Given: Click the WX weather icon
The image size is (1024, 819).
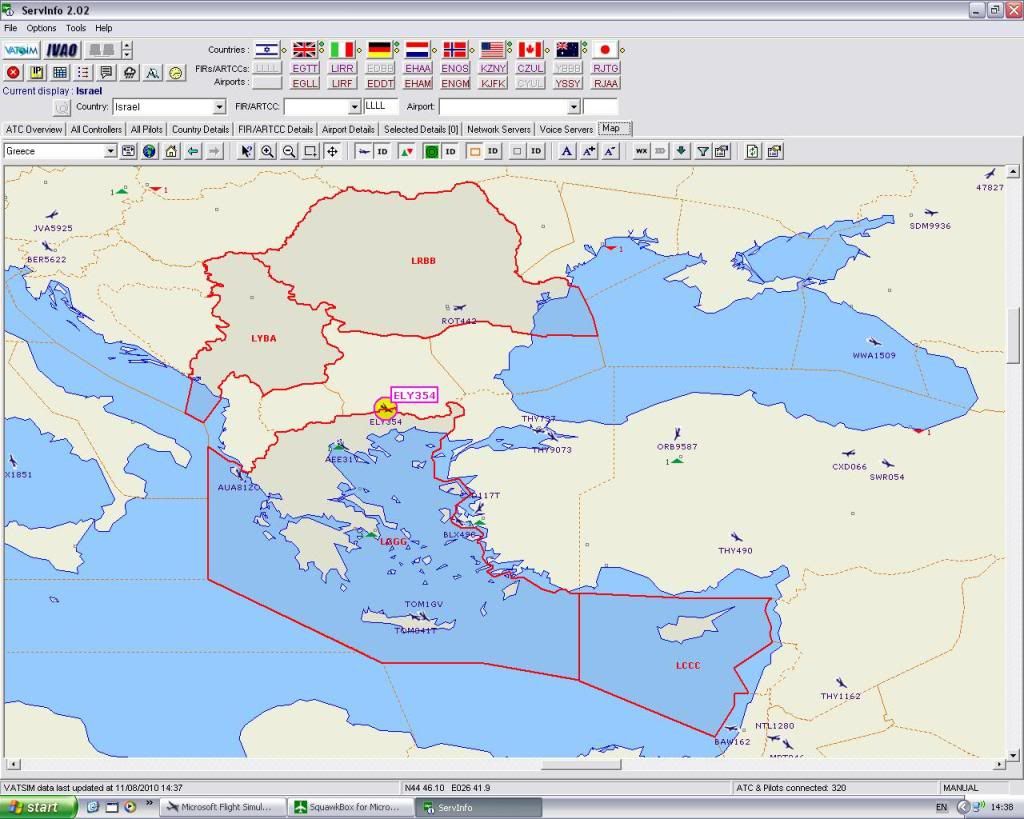Looking at the screenshot, I should (641, 151).
